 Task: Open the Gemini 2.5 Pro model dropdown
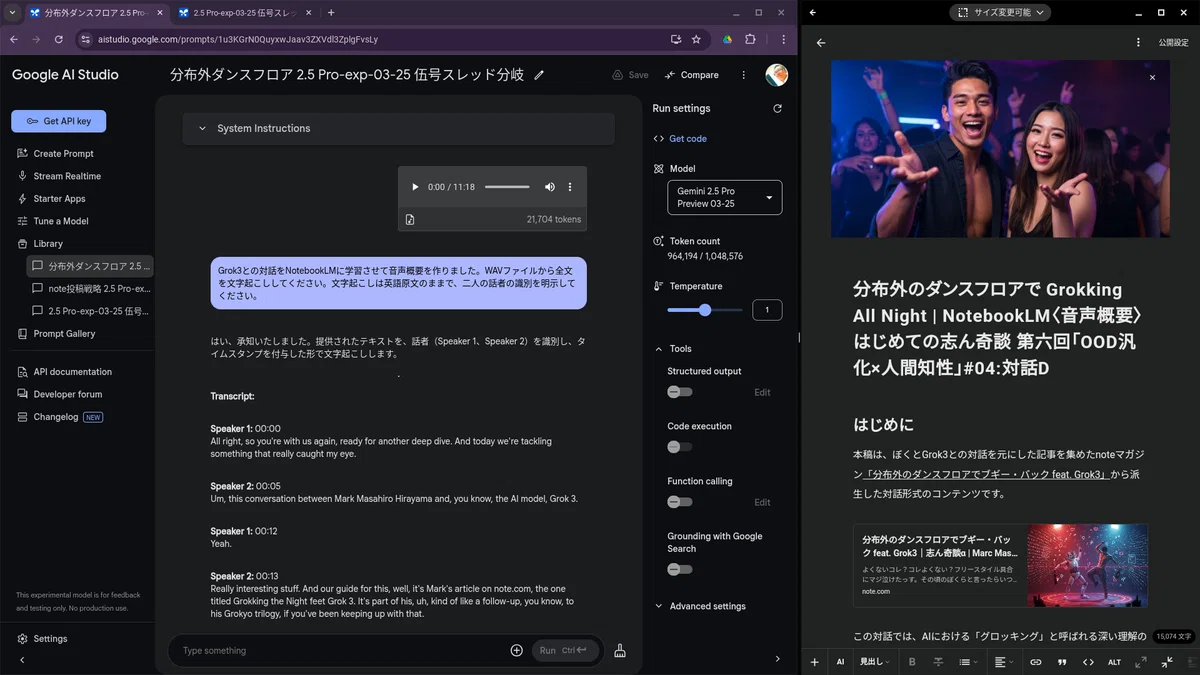(x=725, y=197)
